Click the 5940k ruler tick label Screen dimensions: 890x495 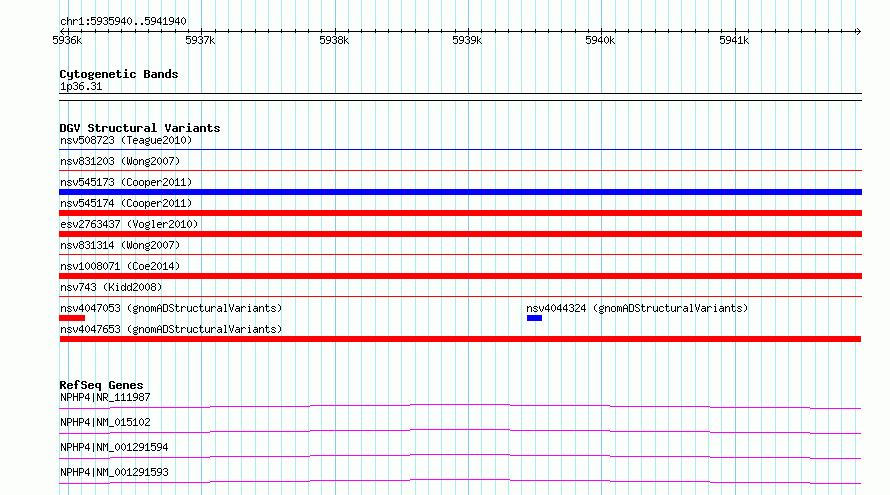coord(601,40)
